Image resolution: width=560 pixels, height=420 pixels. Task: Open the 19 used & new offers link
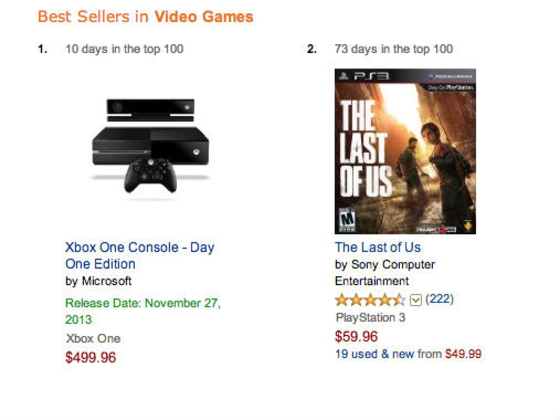[x=388, y=354]
